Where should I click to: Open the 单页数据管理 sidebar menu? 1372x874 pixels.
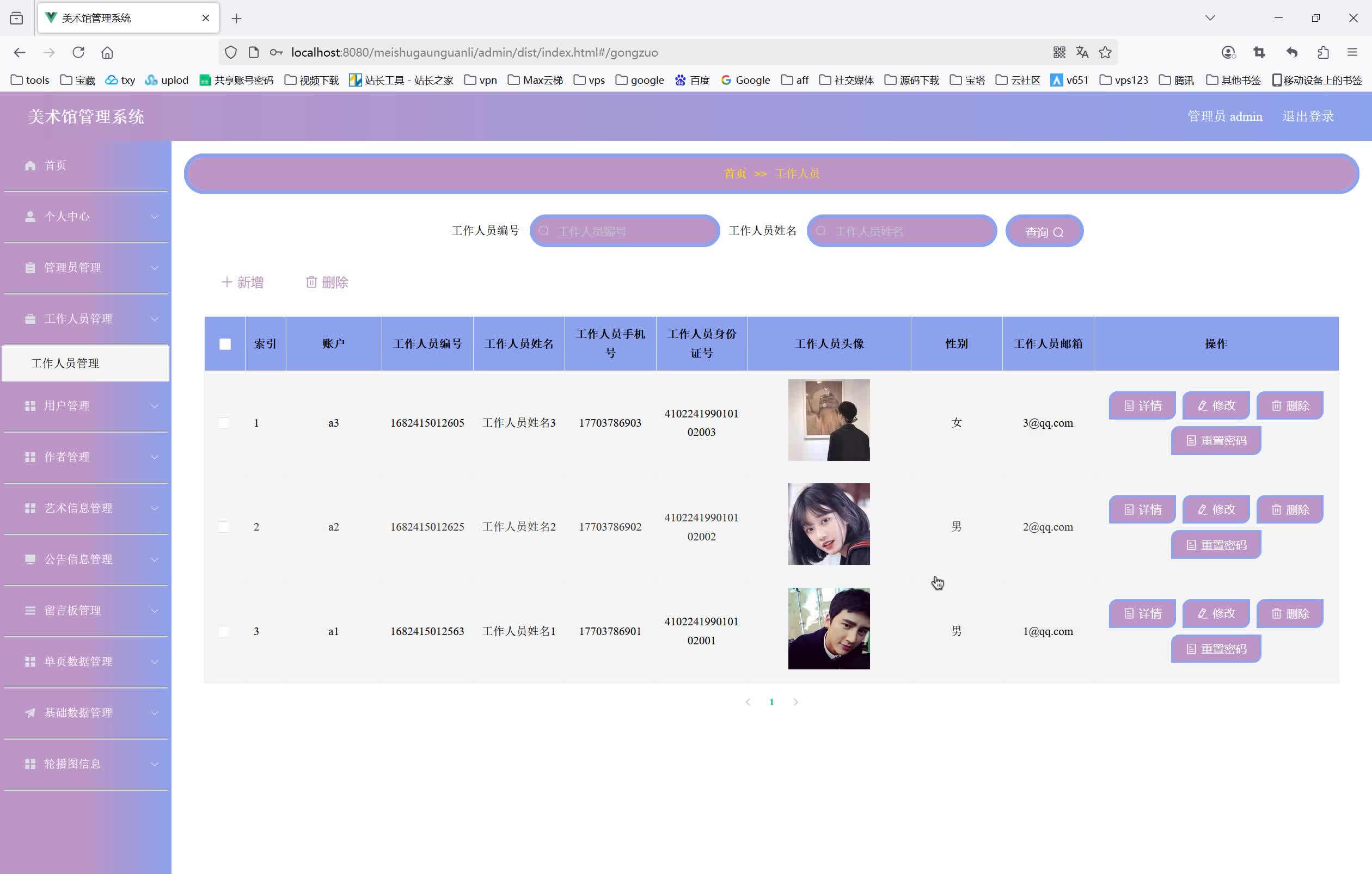85,662
